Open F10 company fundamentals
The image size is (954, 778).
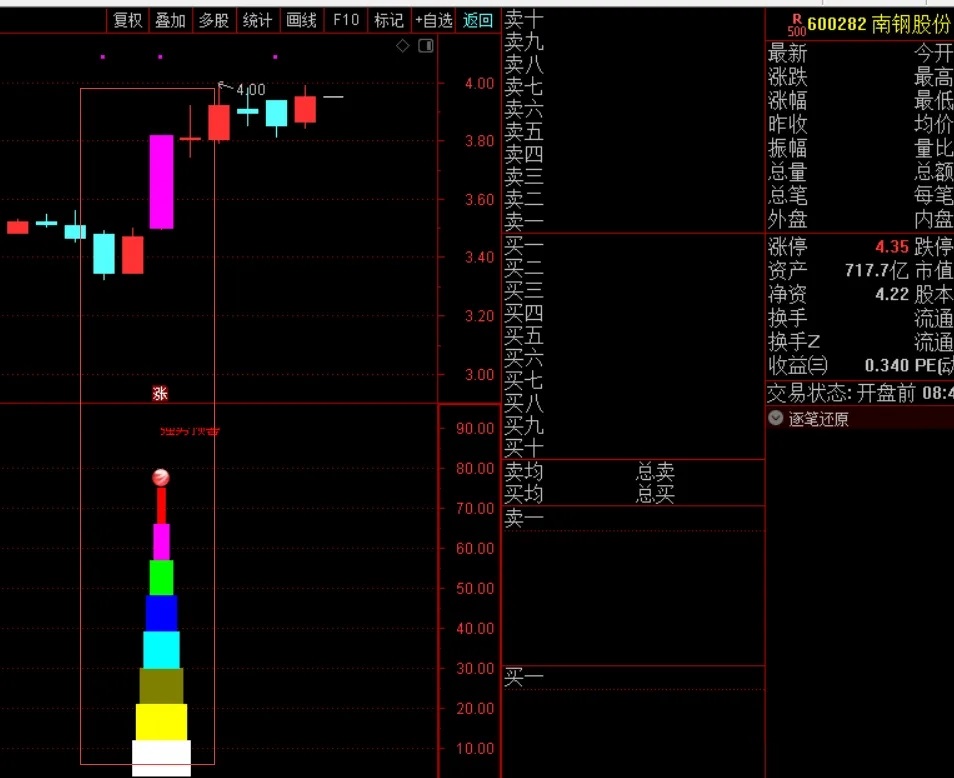[x=344, y=20]
